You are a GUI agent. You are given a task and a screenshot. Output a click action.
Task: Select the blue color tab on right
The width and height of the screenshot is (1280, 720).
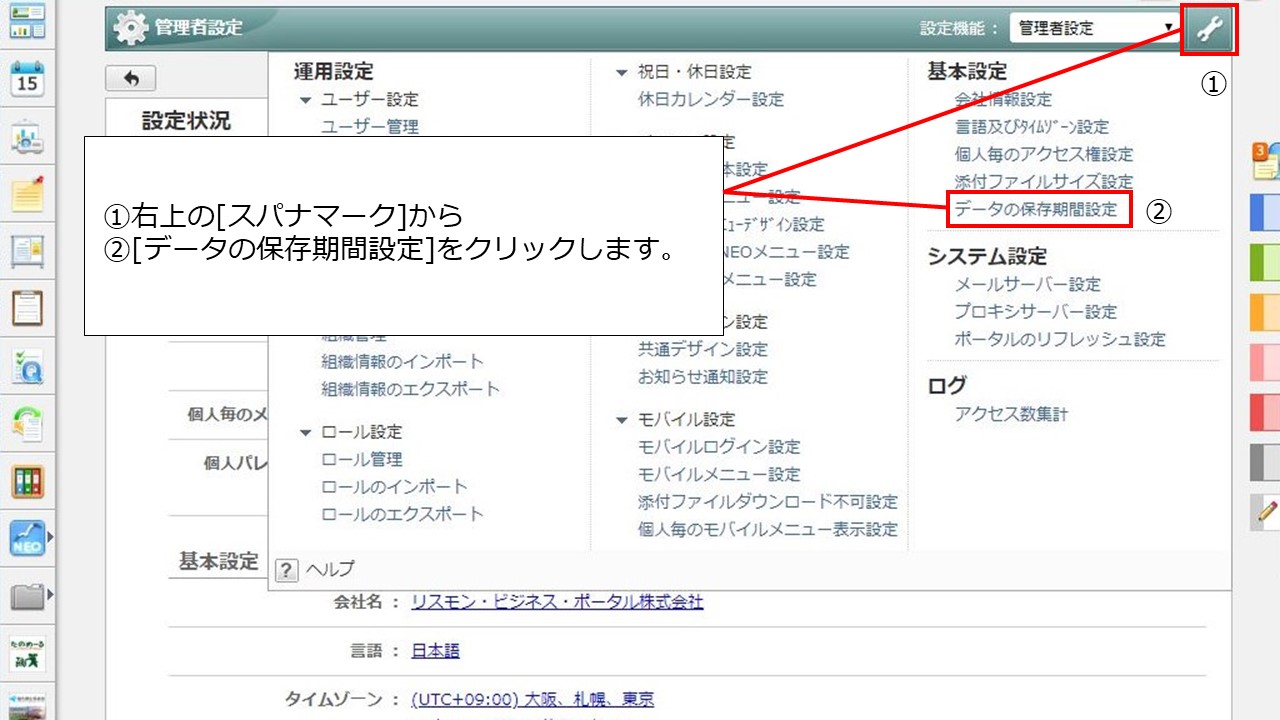(x=1265, y=212)
